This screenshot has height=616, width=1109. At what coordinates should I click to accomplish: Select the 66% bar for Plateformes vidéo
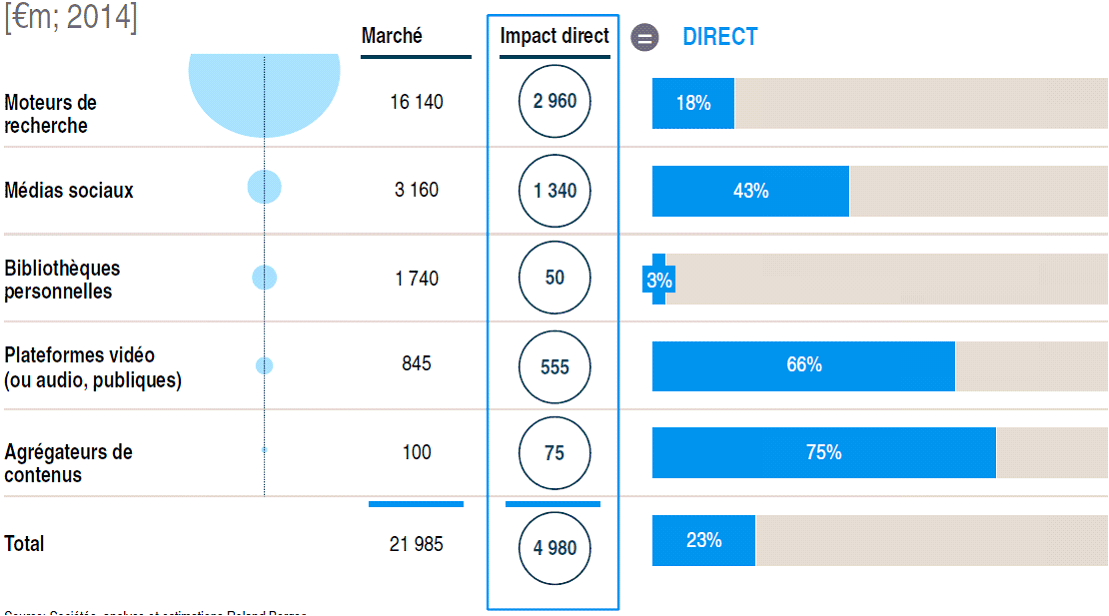(x=803, y=366)
